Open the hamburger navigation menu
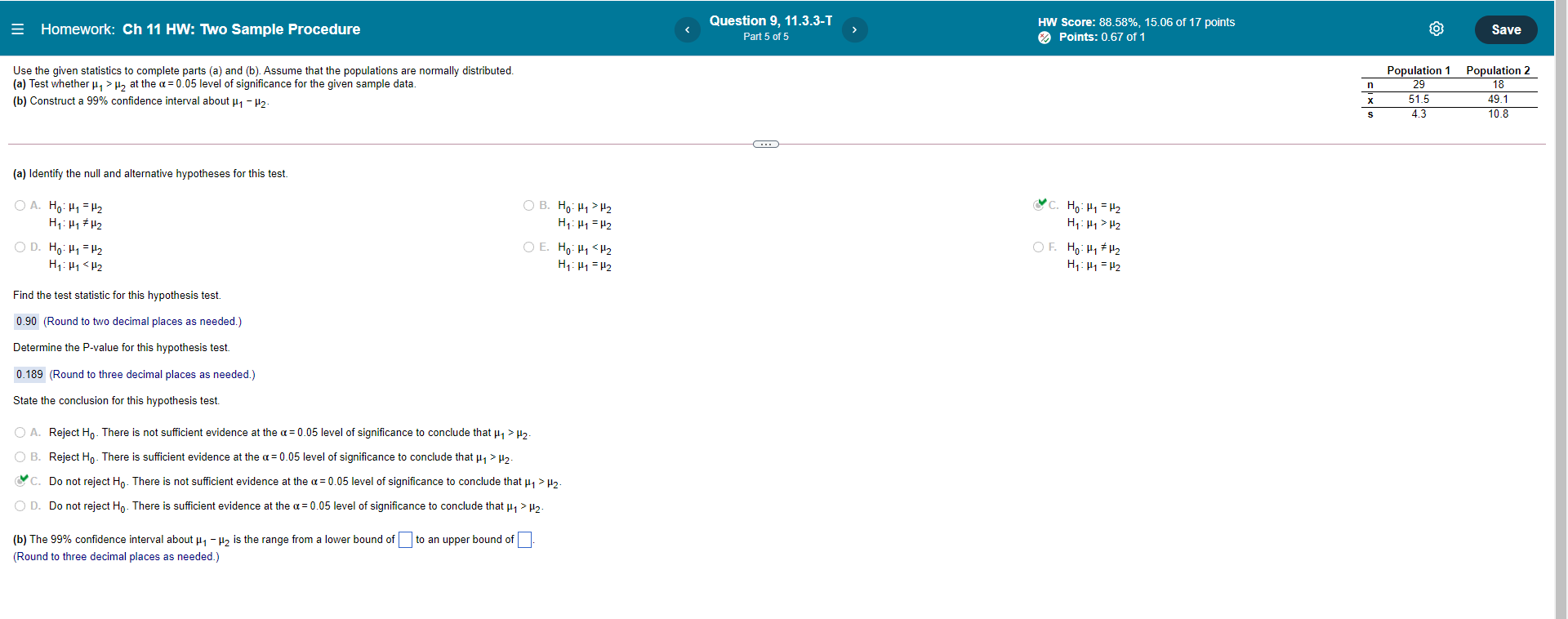The height and width of the screenshot is (619, 1568). [17, 29]
